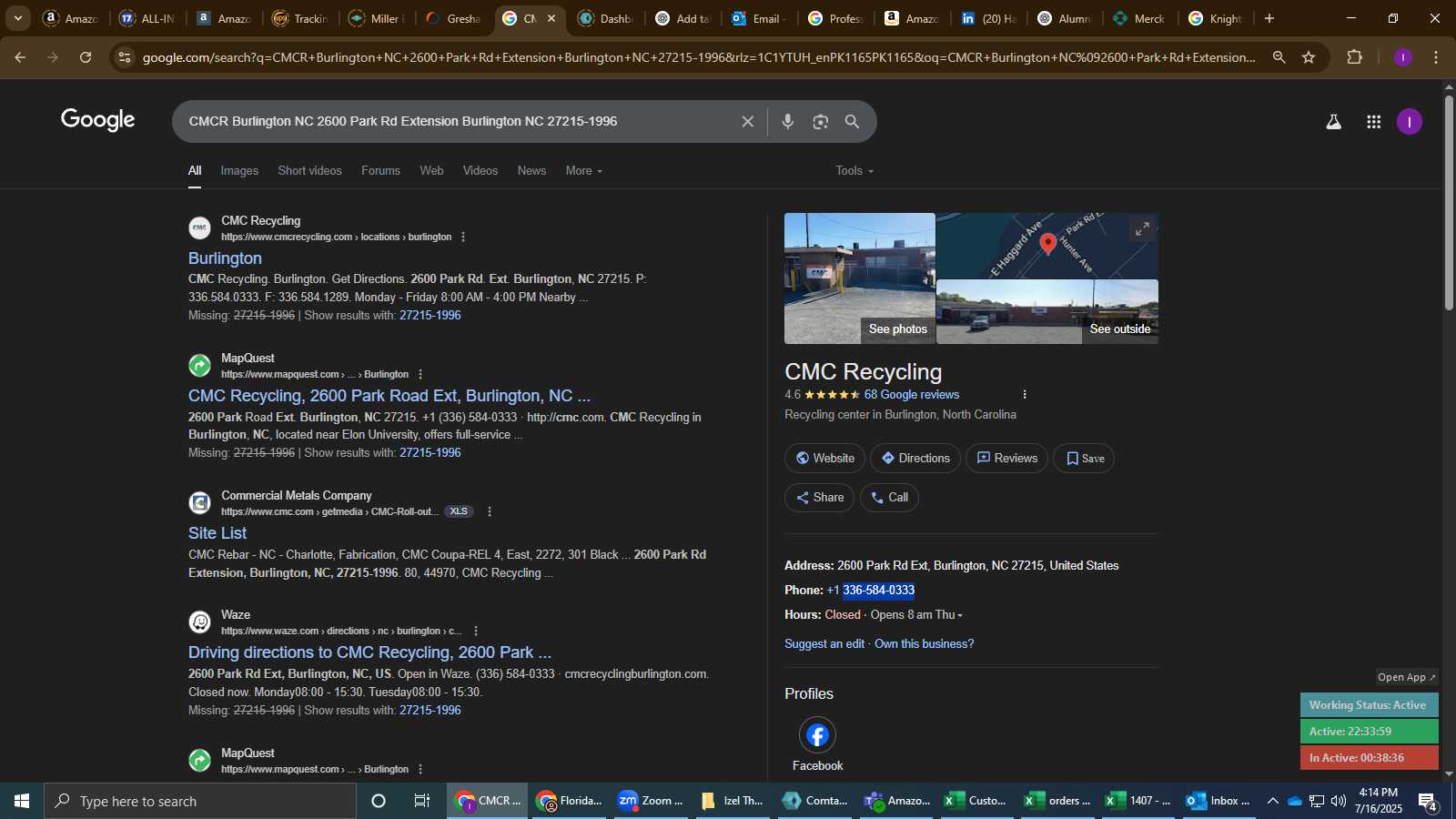Viewport: 1456px width, 819px height.
Task: Open Cortana circle icon on taskbar
Action: 379,801
